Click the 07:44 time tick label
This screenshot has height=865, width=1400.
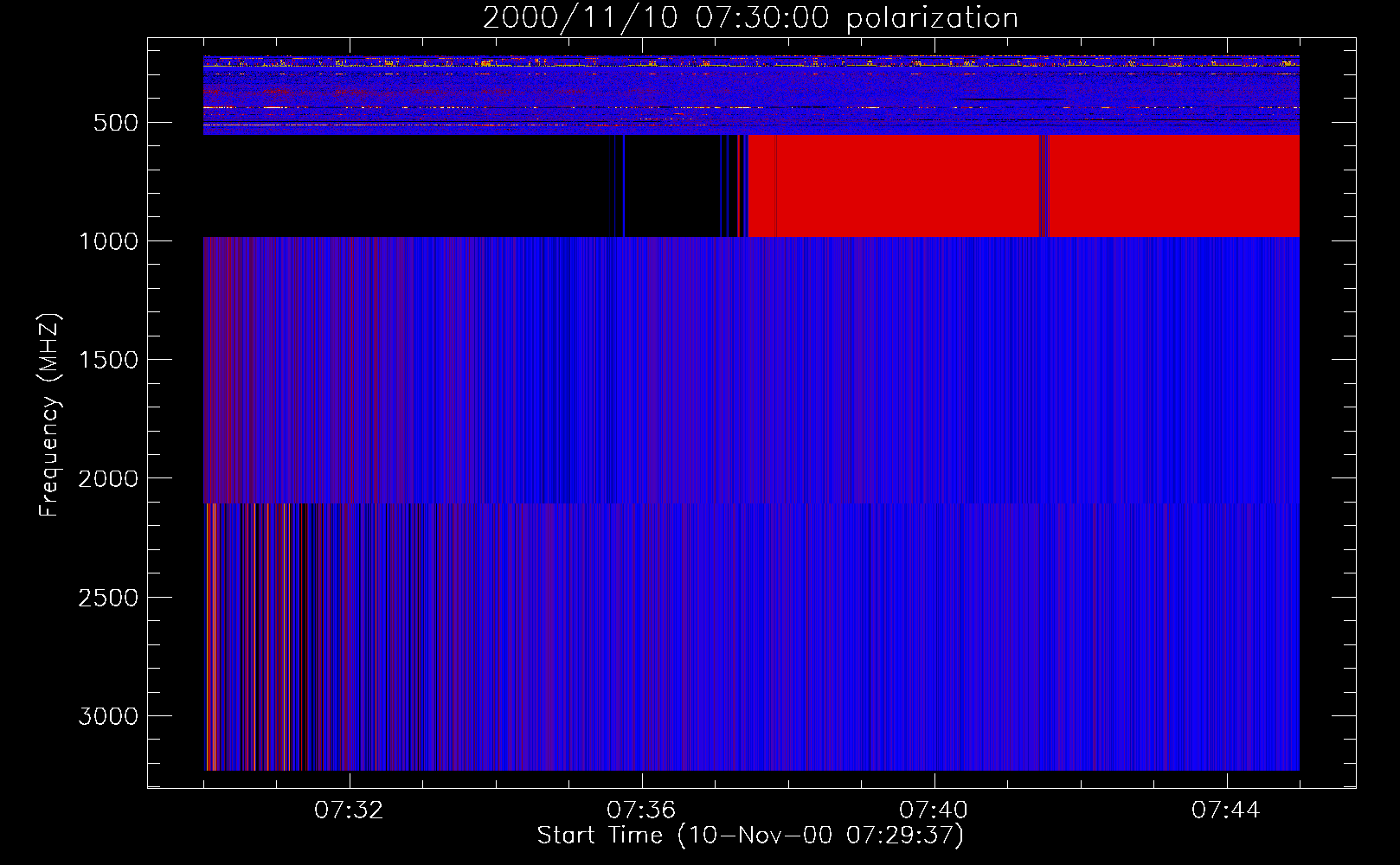tap(1226, 811)
